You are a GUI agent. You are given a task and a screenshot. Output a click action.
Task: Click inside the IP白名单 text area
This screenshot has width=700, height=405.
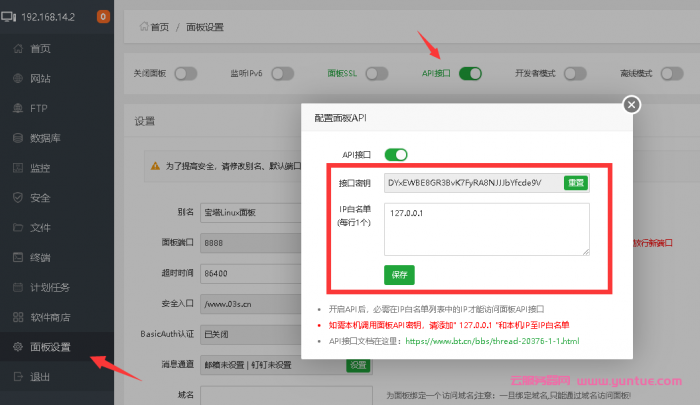[x=487, y=229]
